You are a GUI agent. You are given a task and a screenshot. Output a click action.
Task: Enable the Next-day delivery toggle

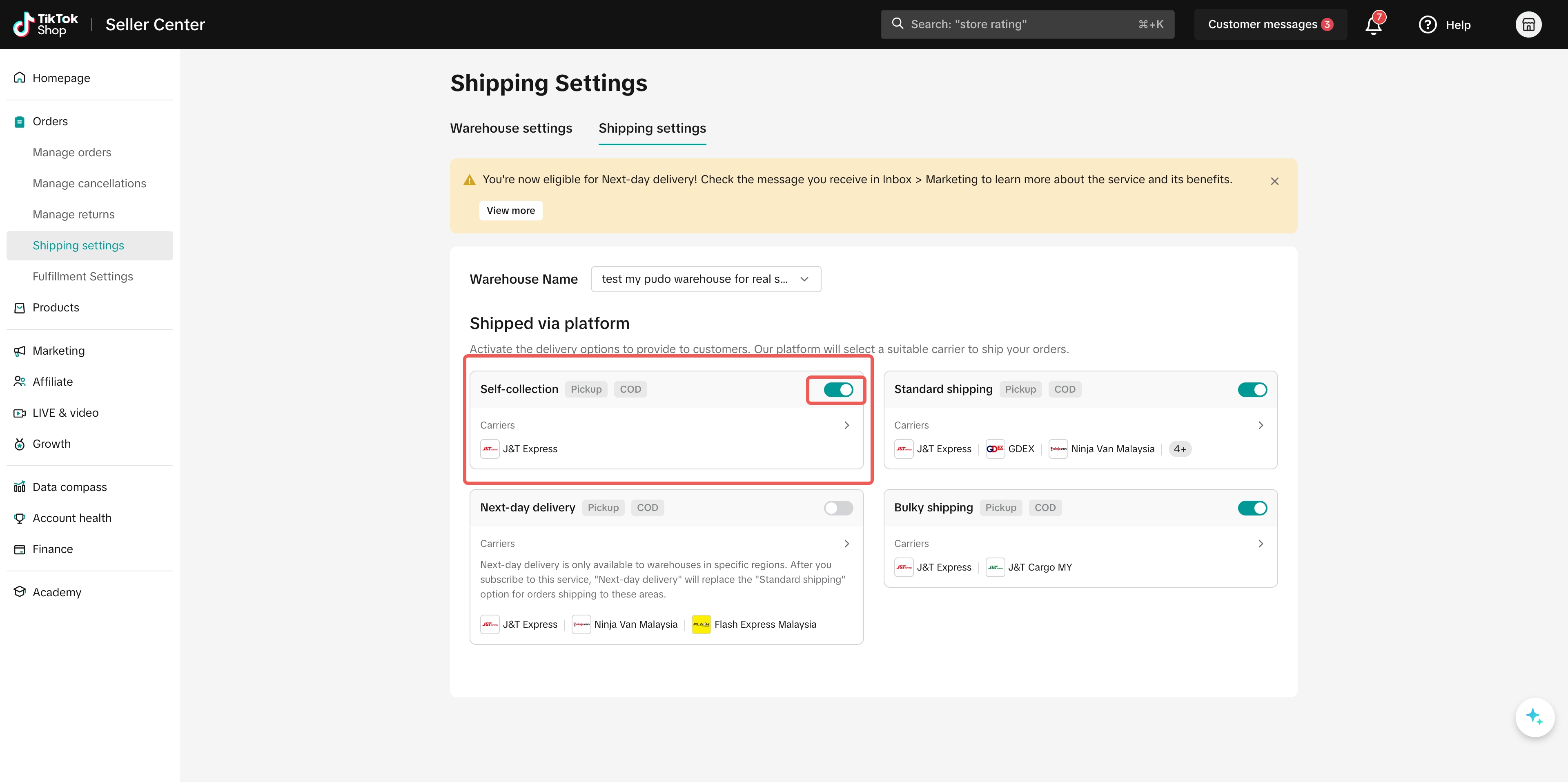(x=838, y=508)
